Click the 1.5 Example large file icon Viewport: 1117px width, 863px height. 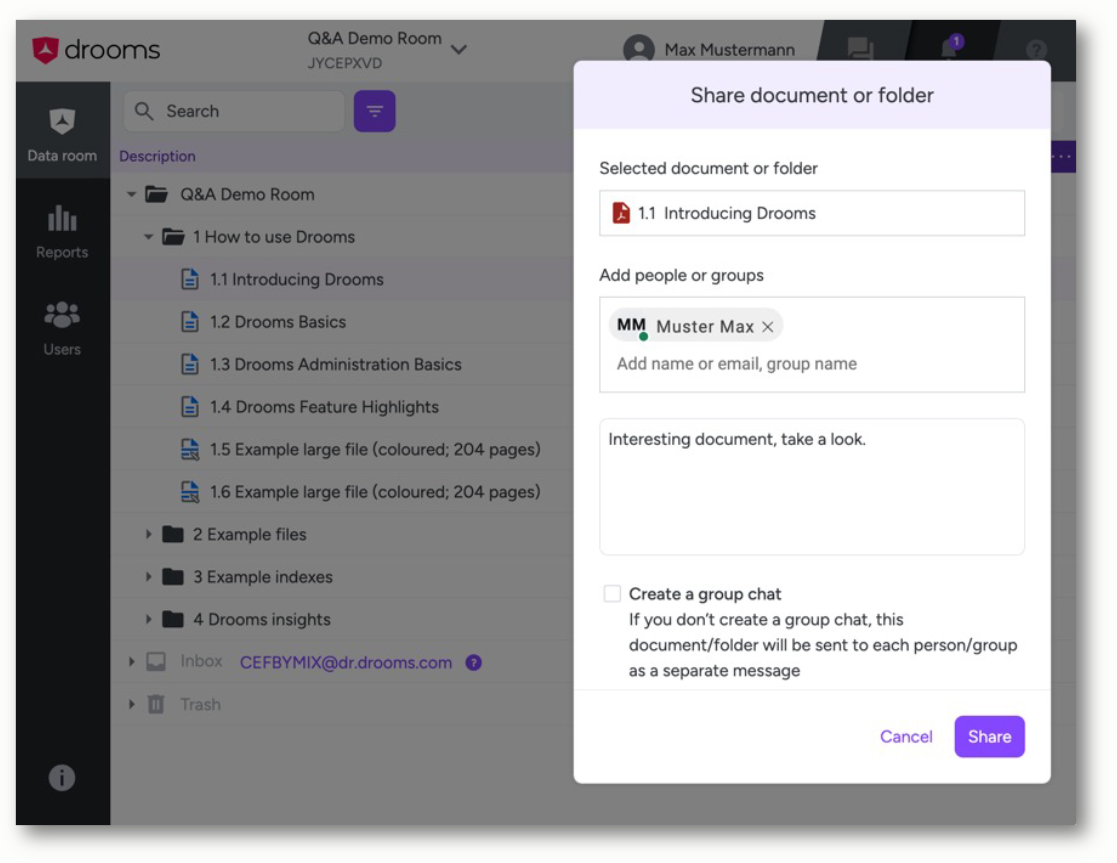tap(189, 450)
